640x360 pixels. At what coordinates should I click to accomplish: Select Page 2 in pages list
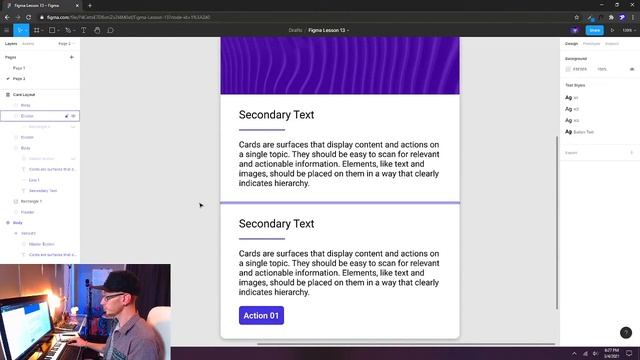(x=19, y=78)
